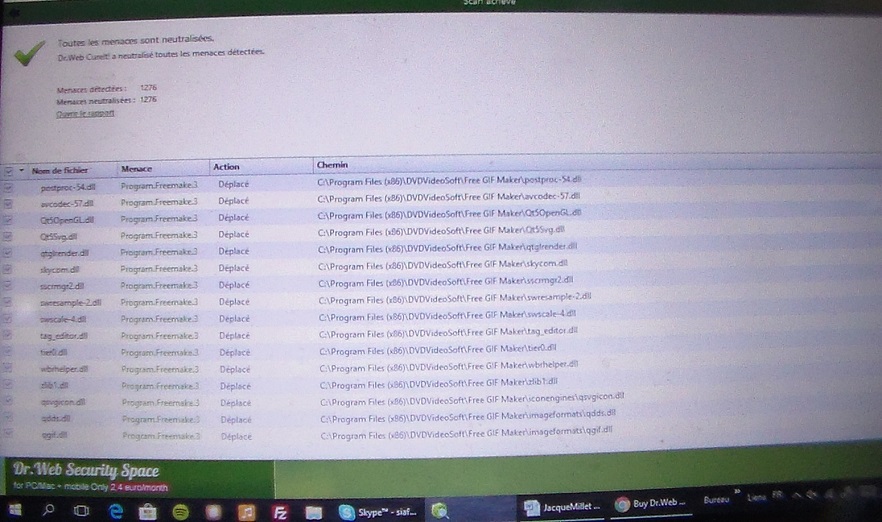Uncheck the postproc-54.dll checkbox
The width and height of the screenshot is (882, 522).
click(x=8, y=187)
